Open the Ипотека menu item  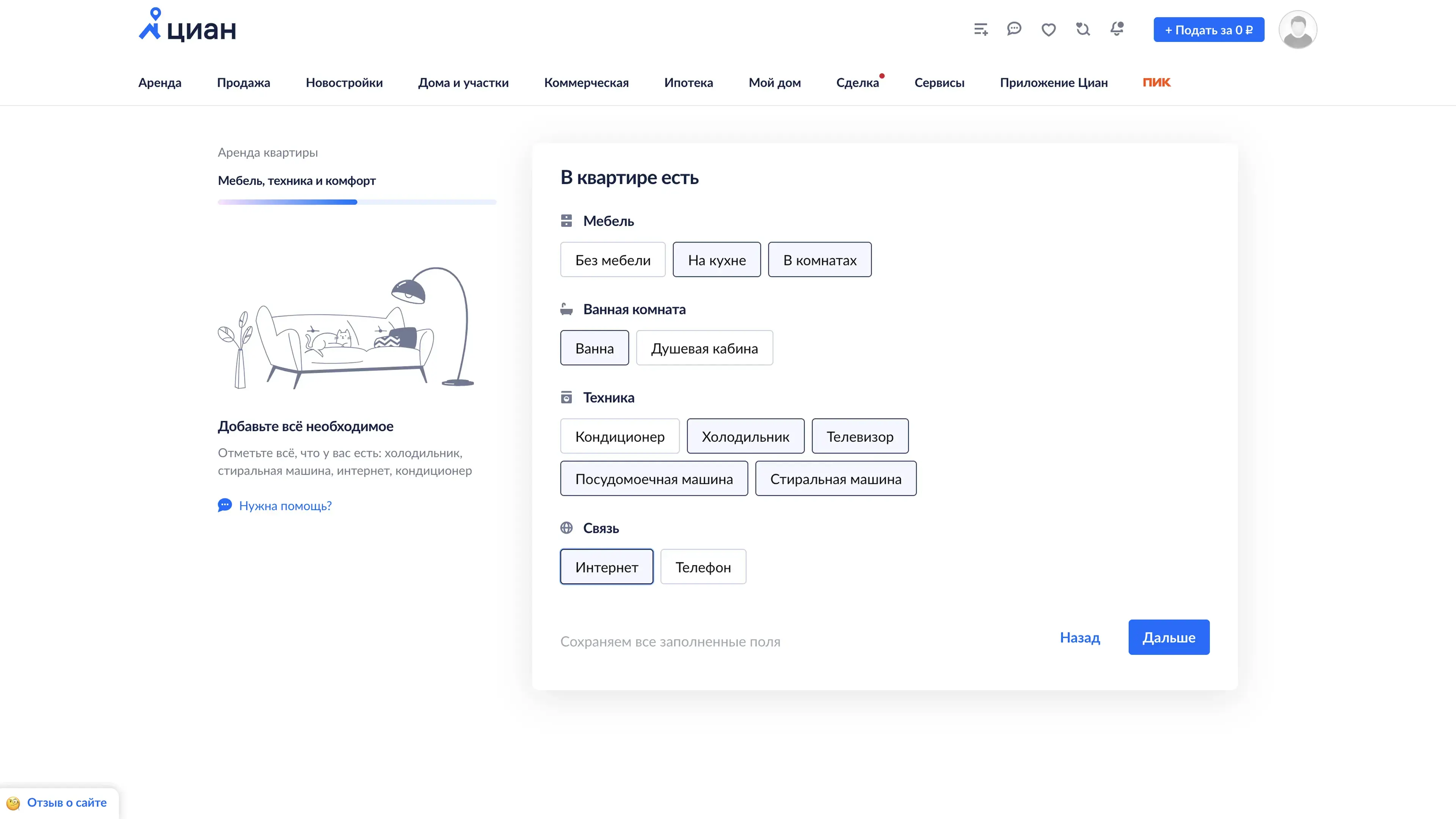[689, 83]
